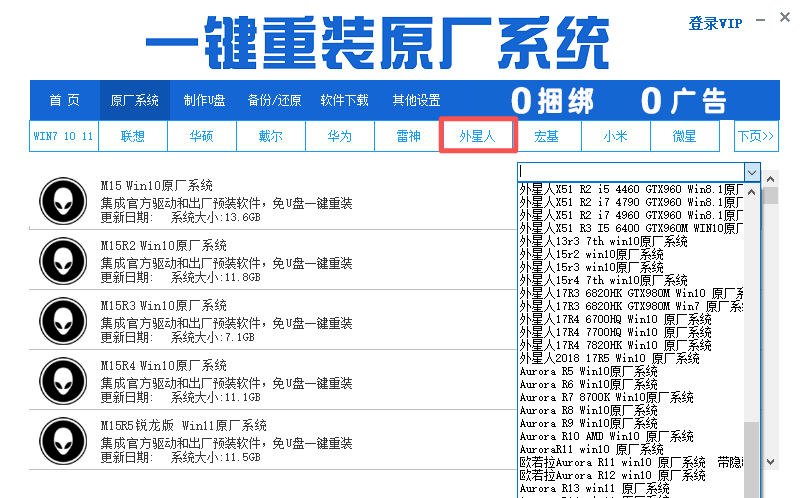Switch to the 原厂系统 tab

(x=134, y=100)
